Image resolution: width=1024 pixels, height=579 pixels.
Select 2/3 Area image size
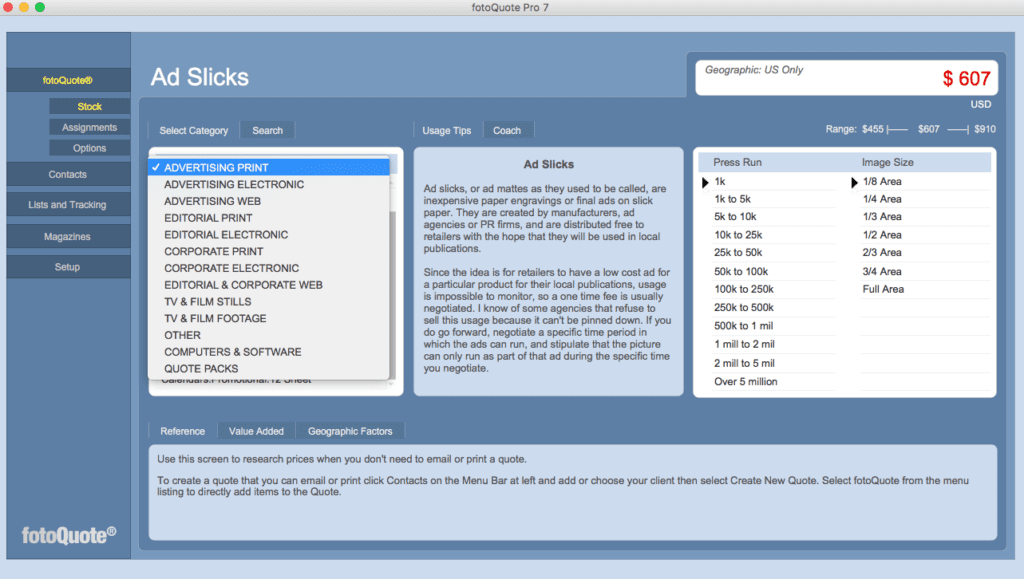point(882,253)
